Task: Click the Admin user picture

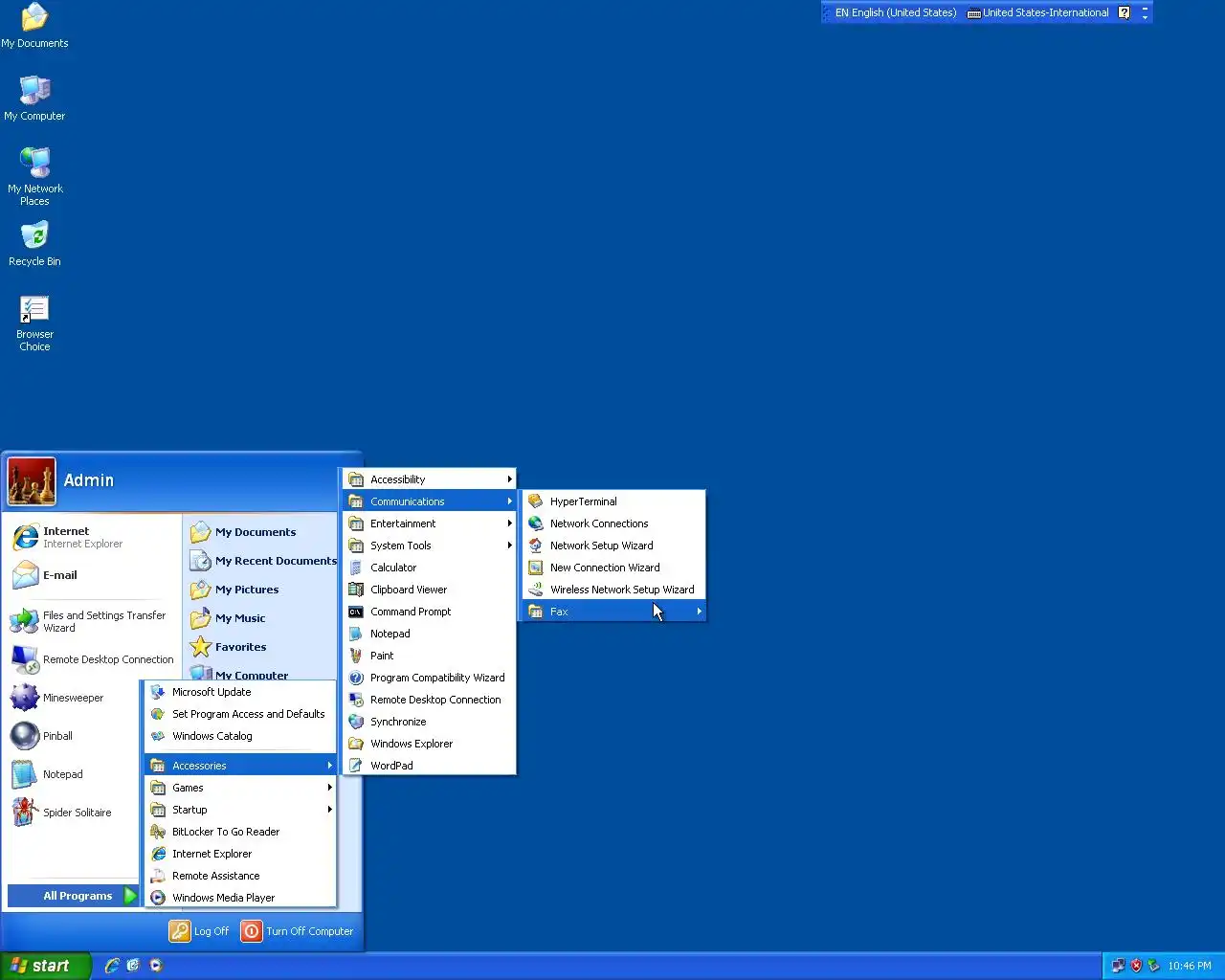Action: (32, 480)
